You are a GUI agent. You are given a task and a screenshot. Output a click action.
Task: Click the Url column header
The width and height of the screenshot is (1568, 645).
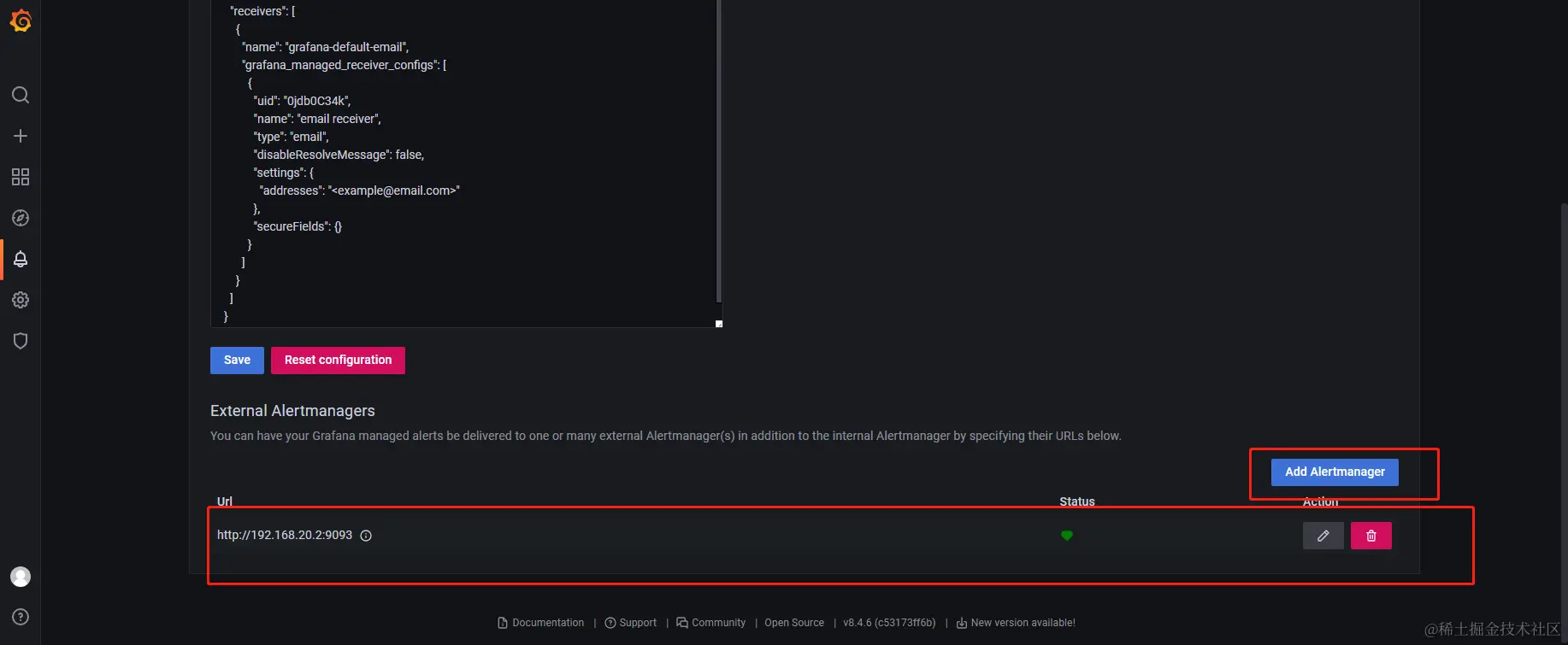click(x=225, y=501)
